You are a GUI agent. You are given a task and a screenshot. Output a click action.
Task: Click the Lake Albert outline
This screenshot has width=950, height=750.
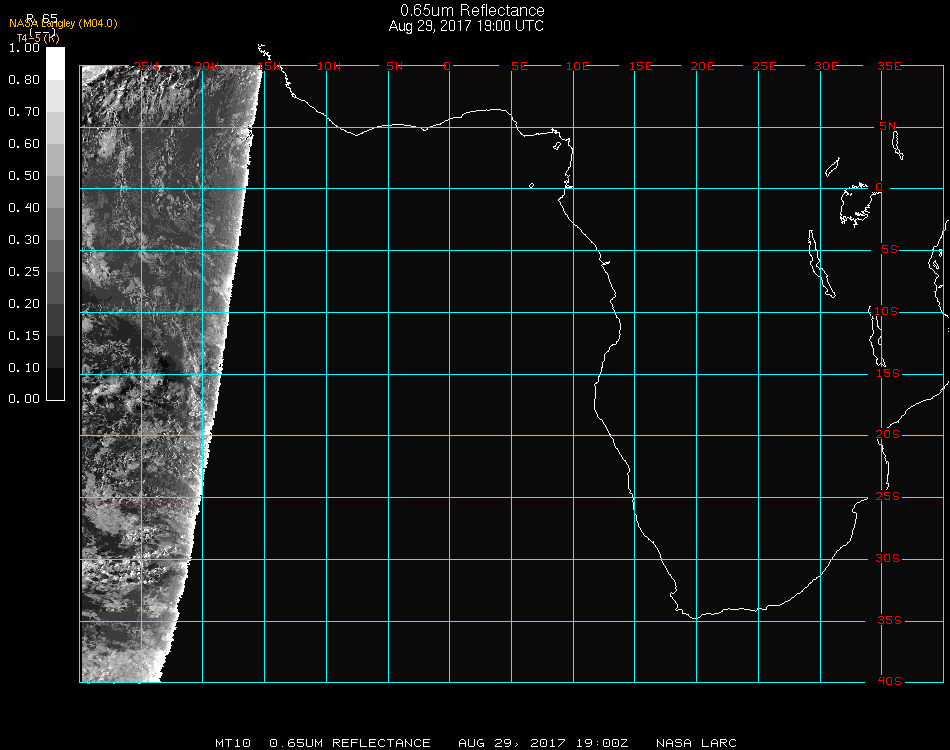[832, 167]
